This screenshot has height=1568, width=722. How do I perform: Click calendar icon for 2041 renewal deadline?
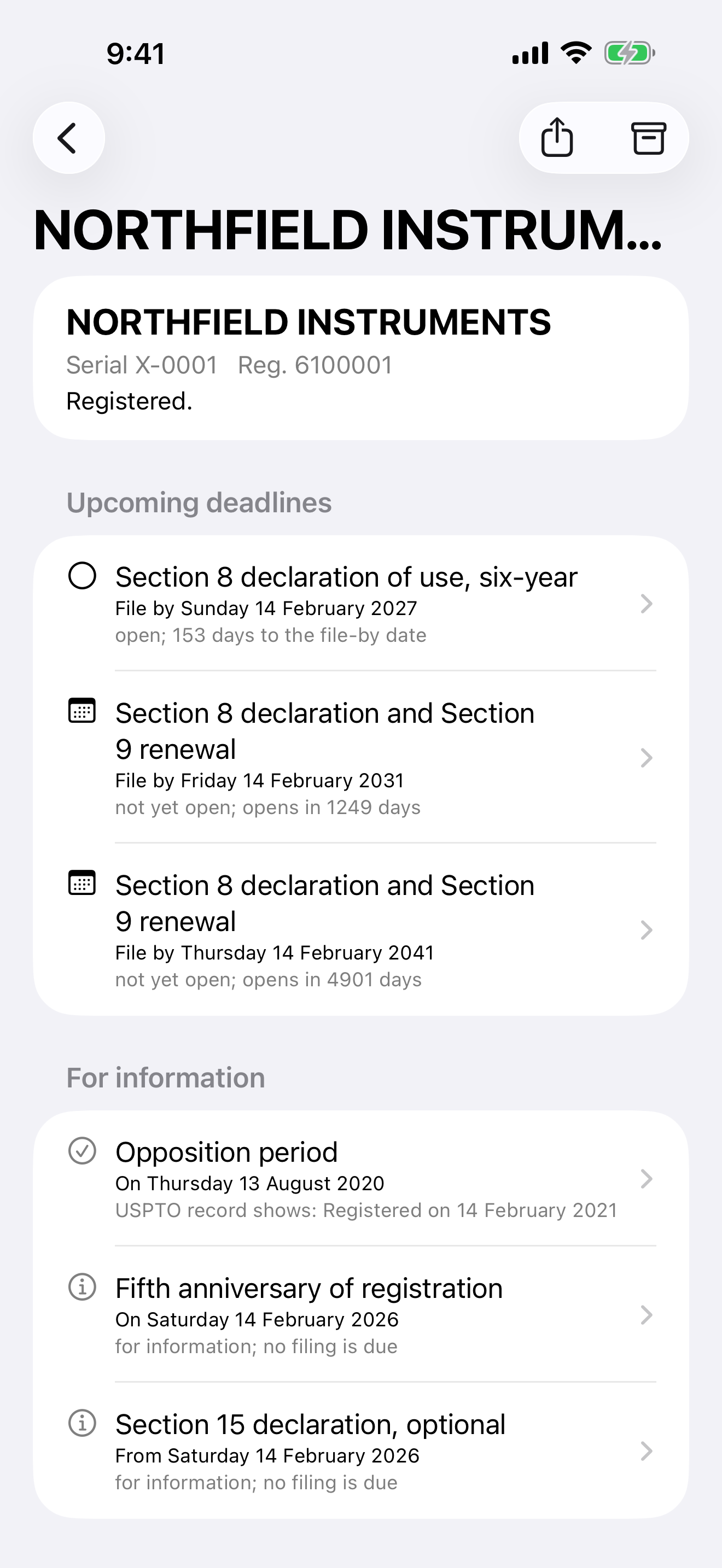(x=82, y=882)
